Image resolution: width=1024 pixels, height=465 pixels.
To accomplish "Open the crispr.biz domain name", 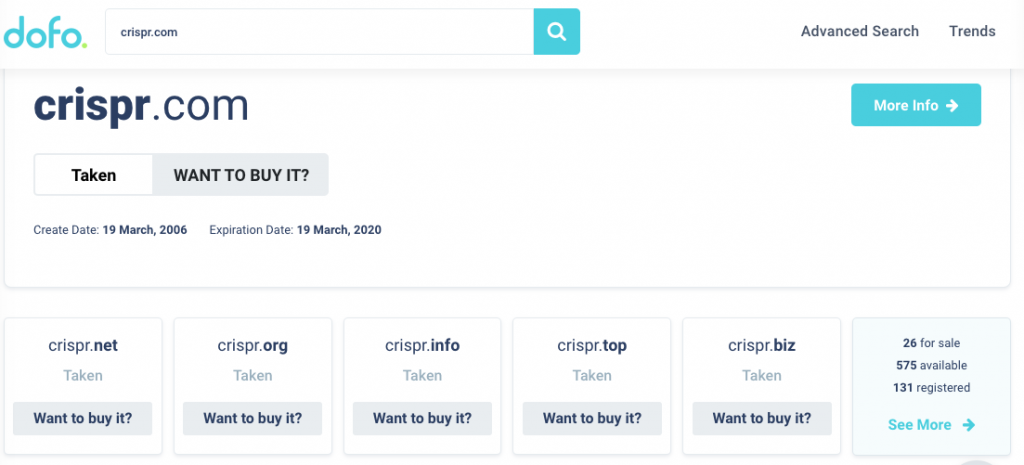I will pos(762,345).
